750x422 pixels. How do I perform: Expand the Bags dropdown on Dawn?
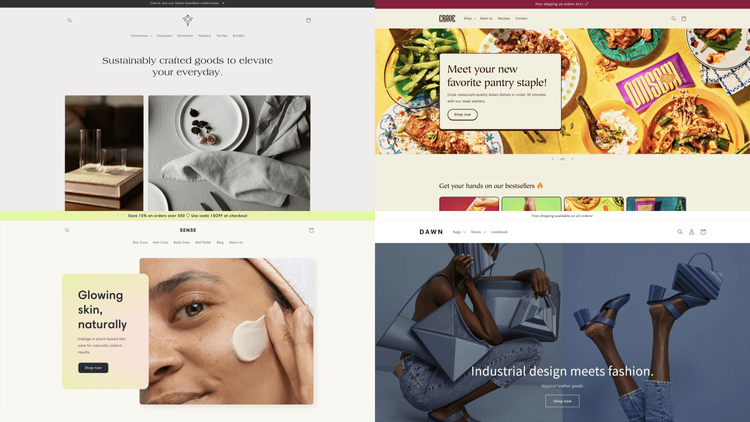tap(459, 232)
